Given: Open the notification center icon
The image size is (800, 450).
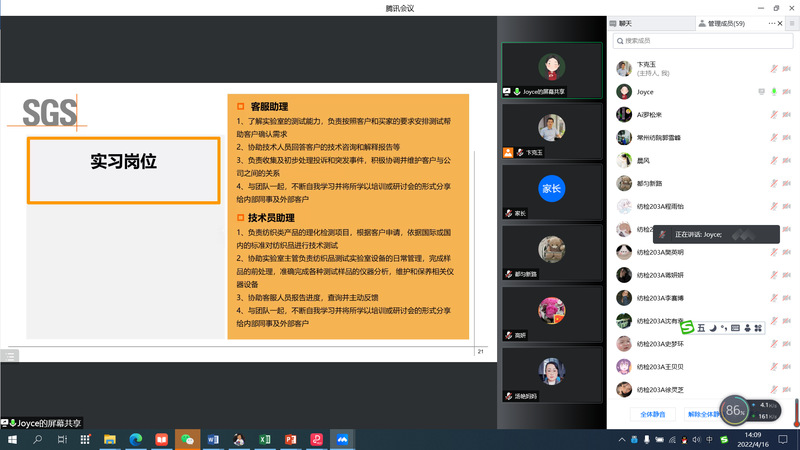Looking at the screenshot, I should tap(783, 439).
